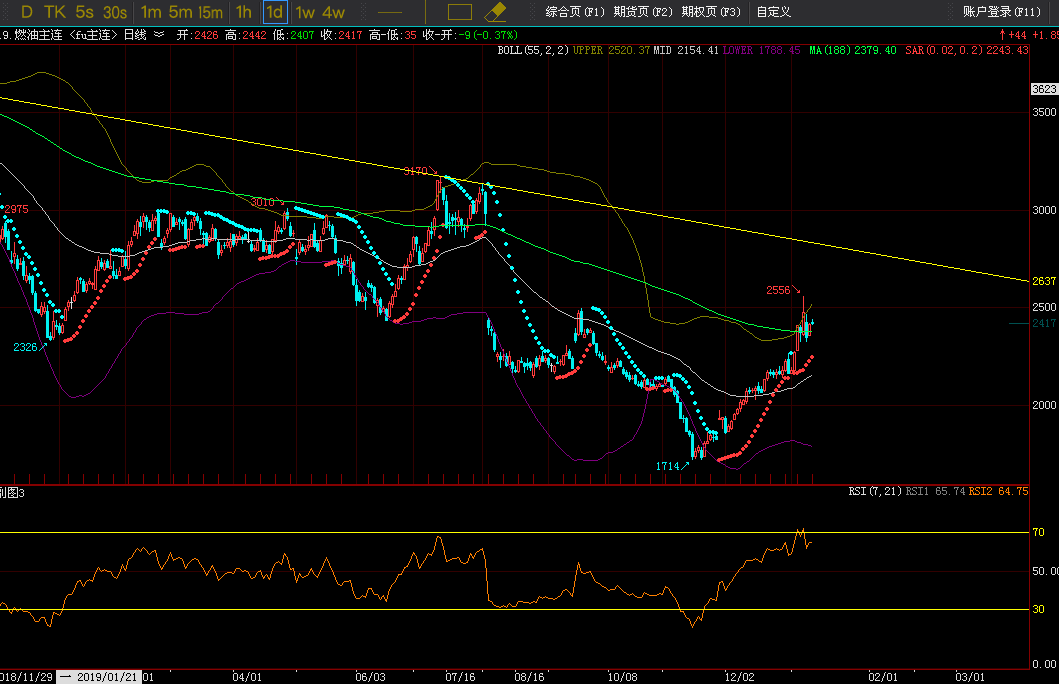
Task: Select the rectangle drawing tool
Action: click(460, 12)
